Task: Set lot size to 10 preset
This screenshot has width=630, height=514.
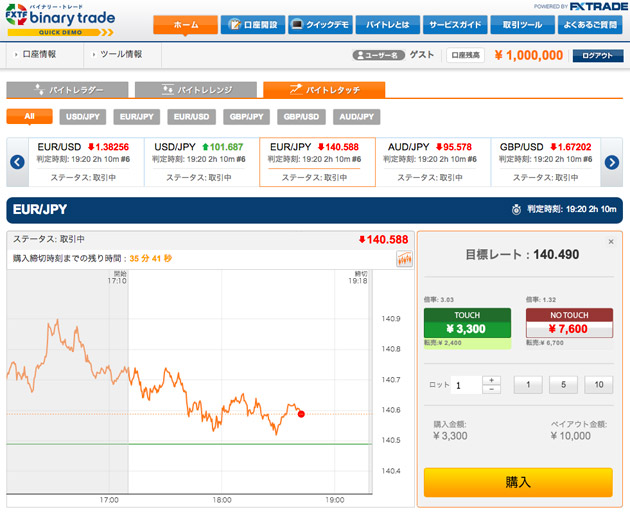Action: point(599,385)
